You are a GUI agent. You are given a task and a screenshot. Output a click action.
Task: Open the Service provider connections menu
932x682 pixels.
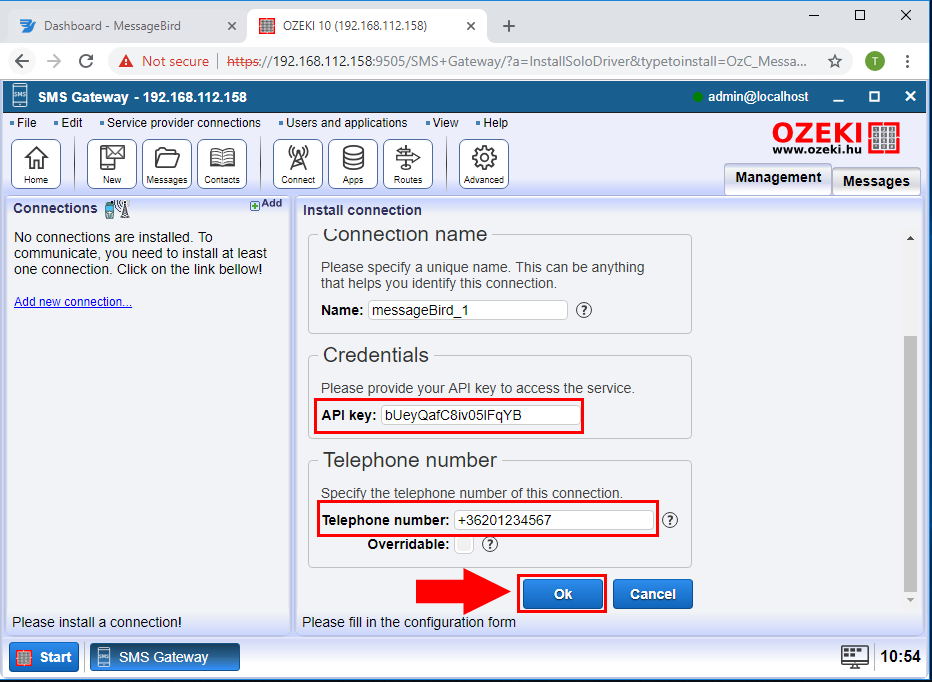pos(183,123)
